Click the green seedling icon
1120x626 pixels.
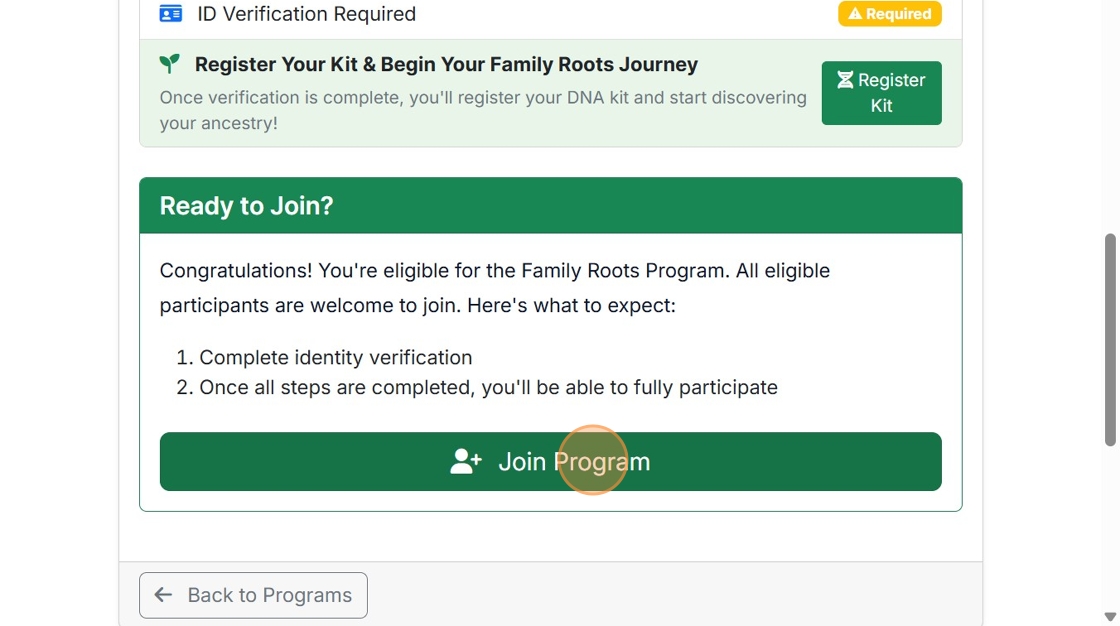click(x=170, y=64)
